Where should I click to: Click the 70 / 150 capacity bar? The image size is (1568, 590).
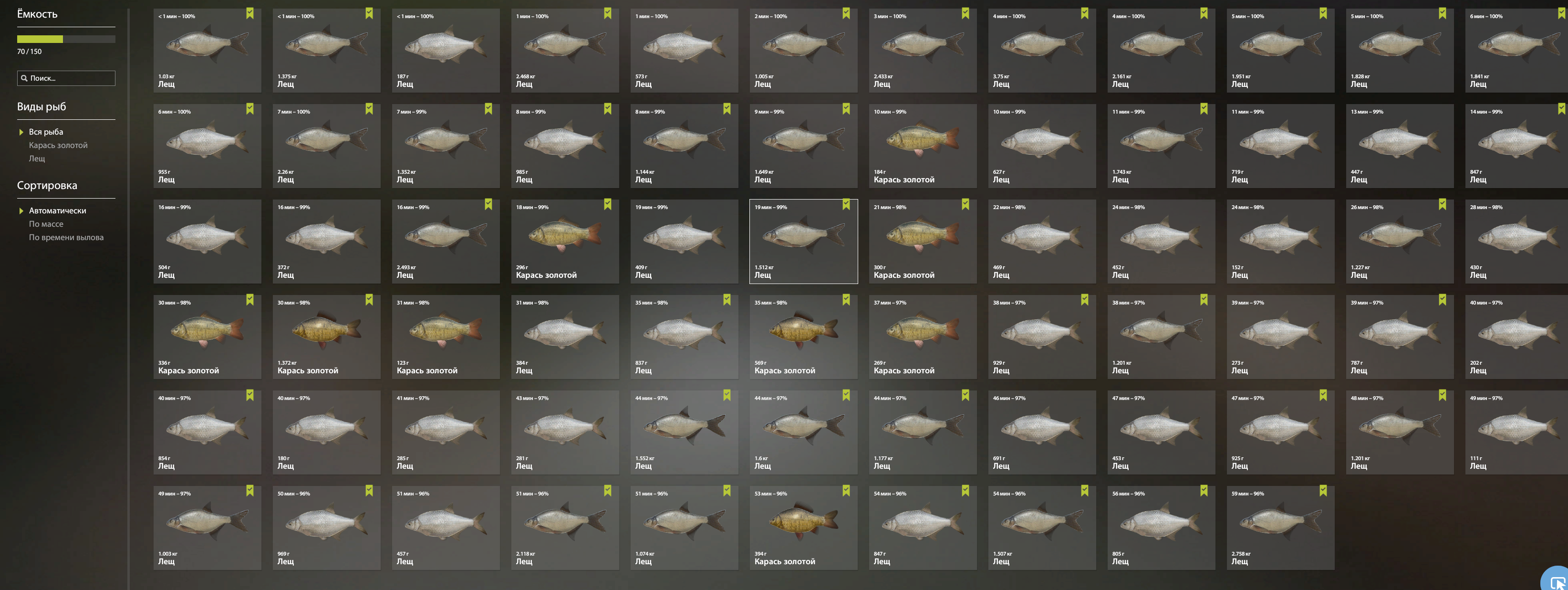(x=66, y=39)
